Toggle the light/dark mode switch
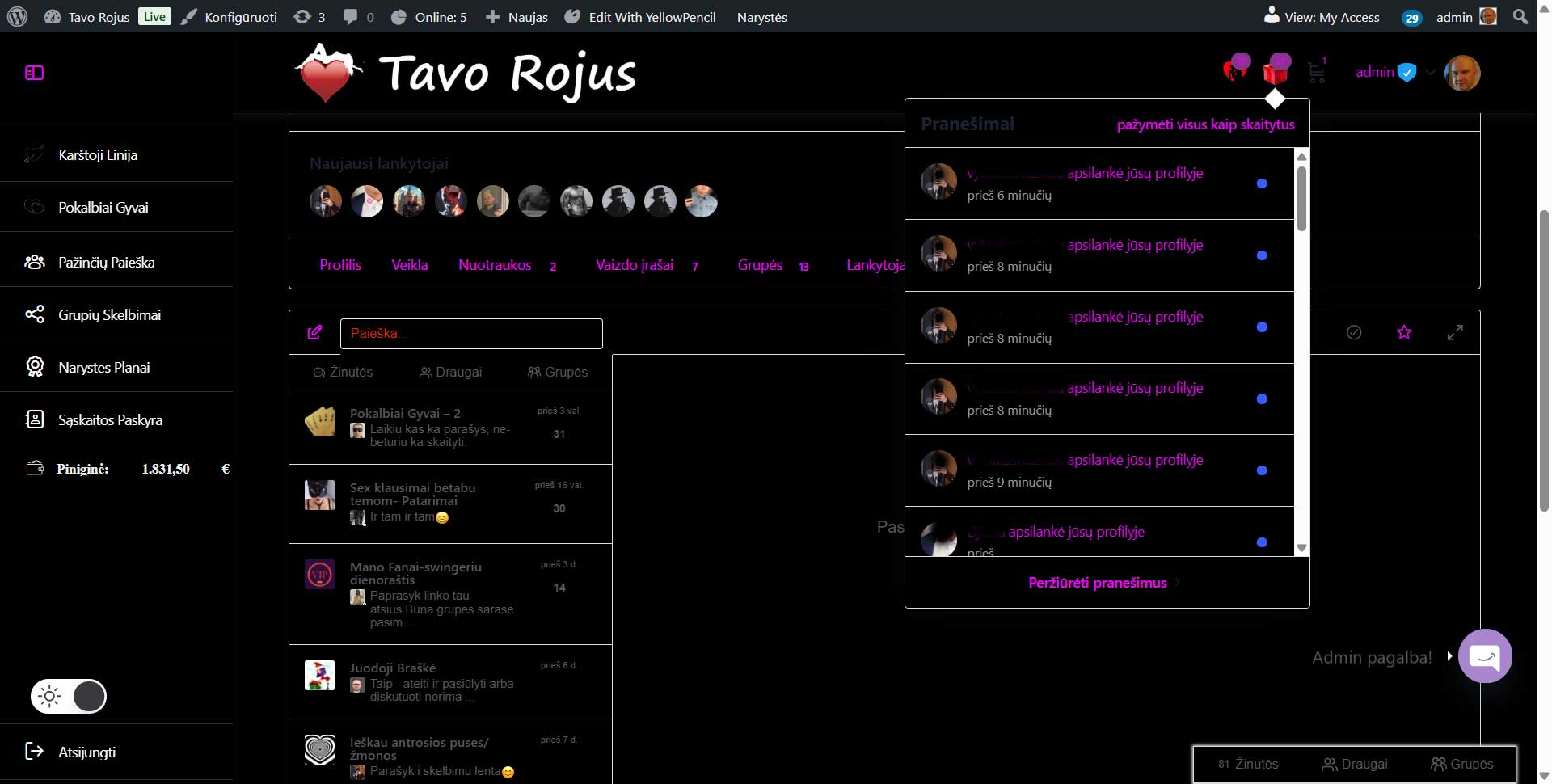The image size is (1552, 784). [69, 696]
